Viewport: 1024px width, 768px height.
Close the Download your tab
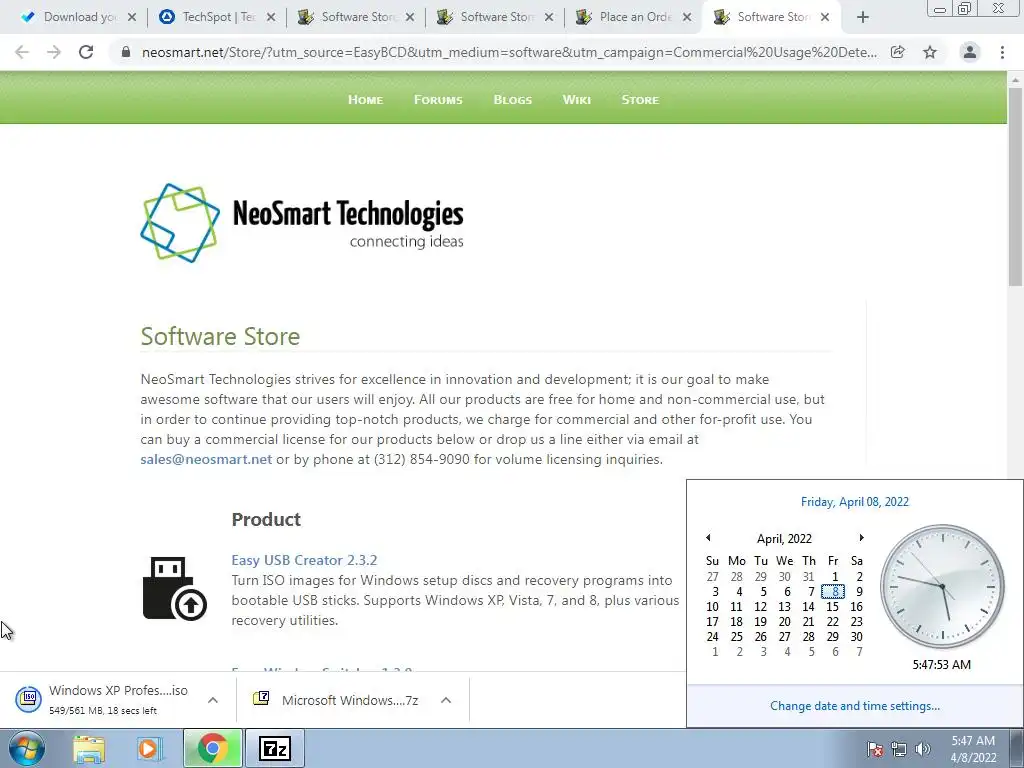132,18
